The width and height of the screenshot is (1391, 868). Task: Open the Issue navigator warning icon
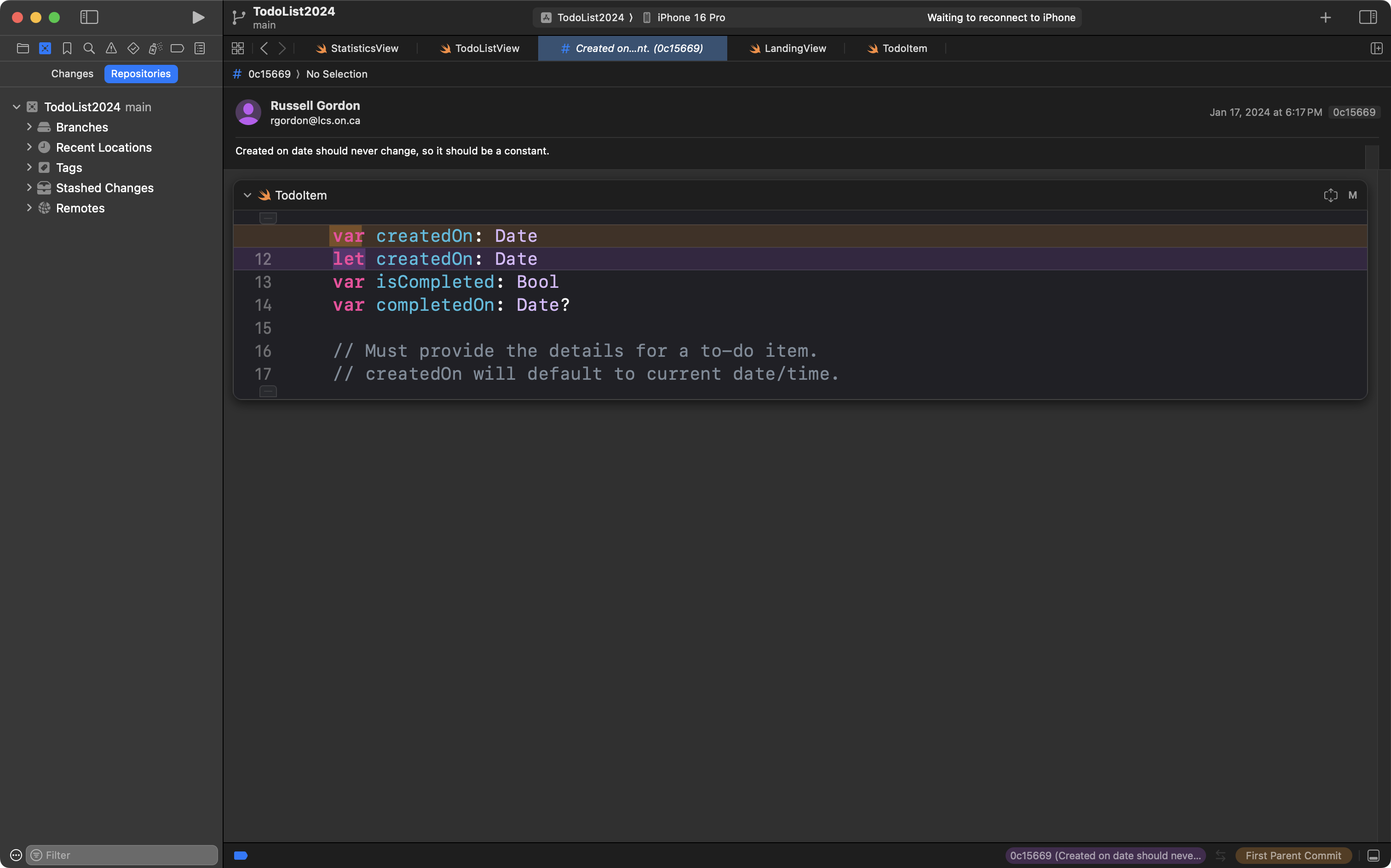click(x=111, y=48)
